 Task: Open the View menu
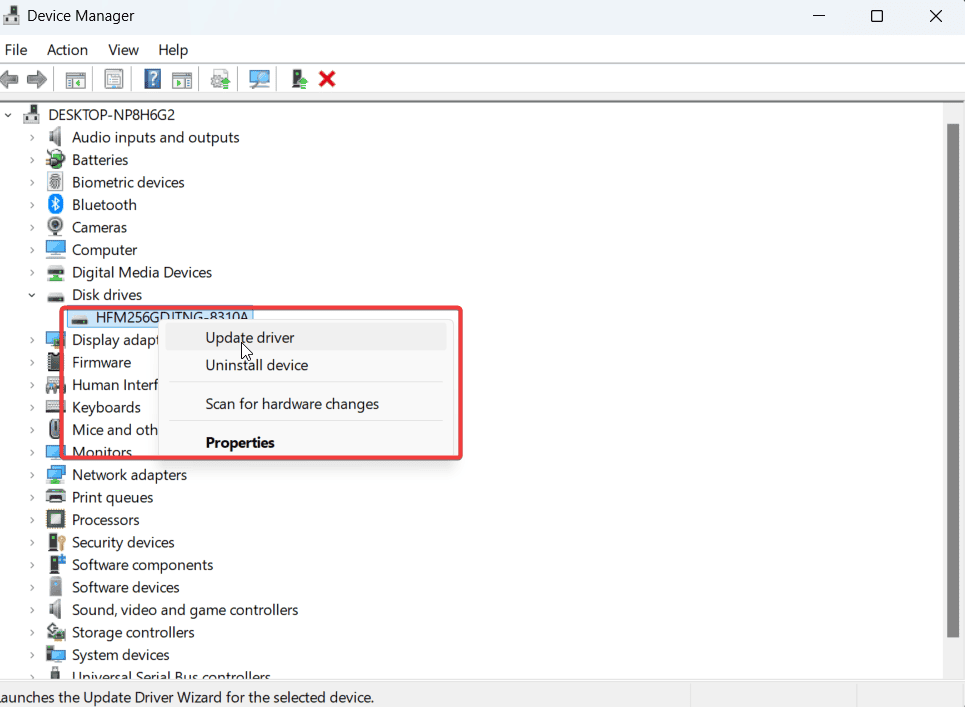(123, 50)
